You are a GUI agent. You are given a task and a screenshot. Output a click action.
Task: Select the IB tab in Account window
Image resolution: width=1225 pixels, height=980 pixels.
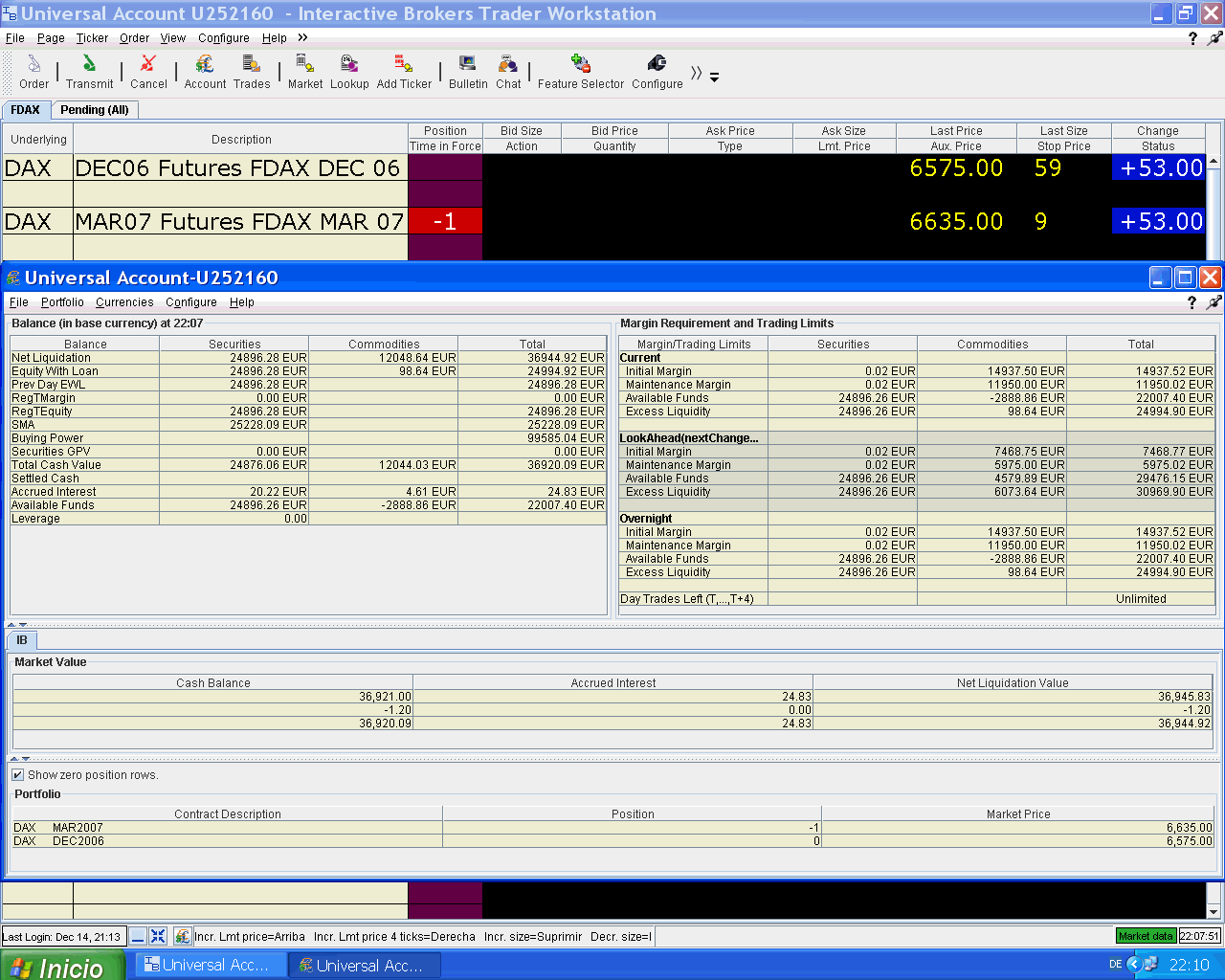(x=22, y=640)
